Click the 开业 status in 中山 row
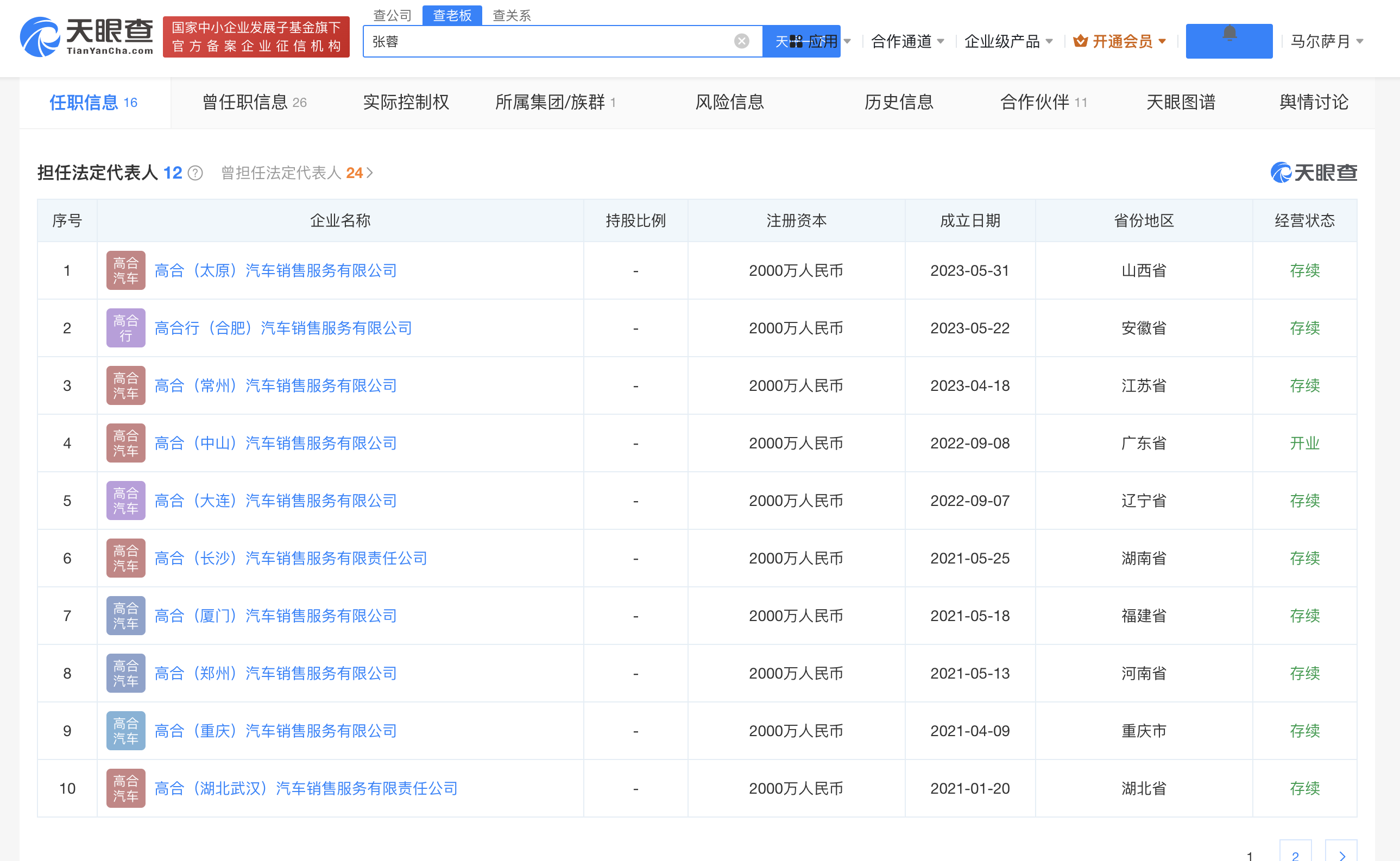This screenshot has height=861, width=1400. [x=1304, y=443]
